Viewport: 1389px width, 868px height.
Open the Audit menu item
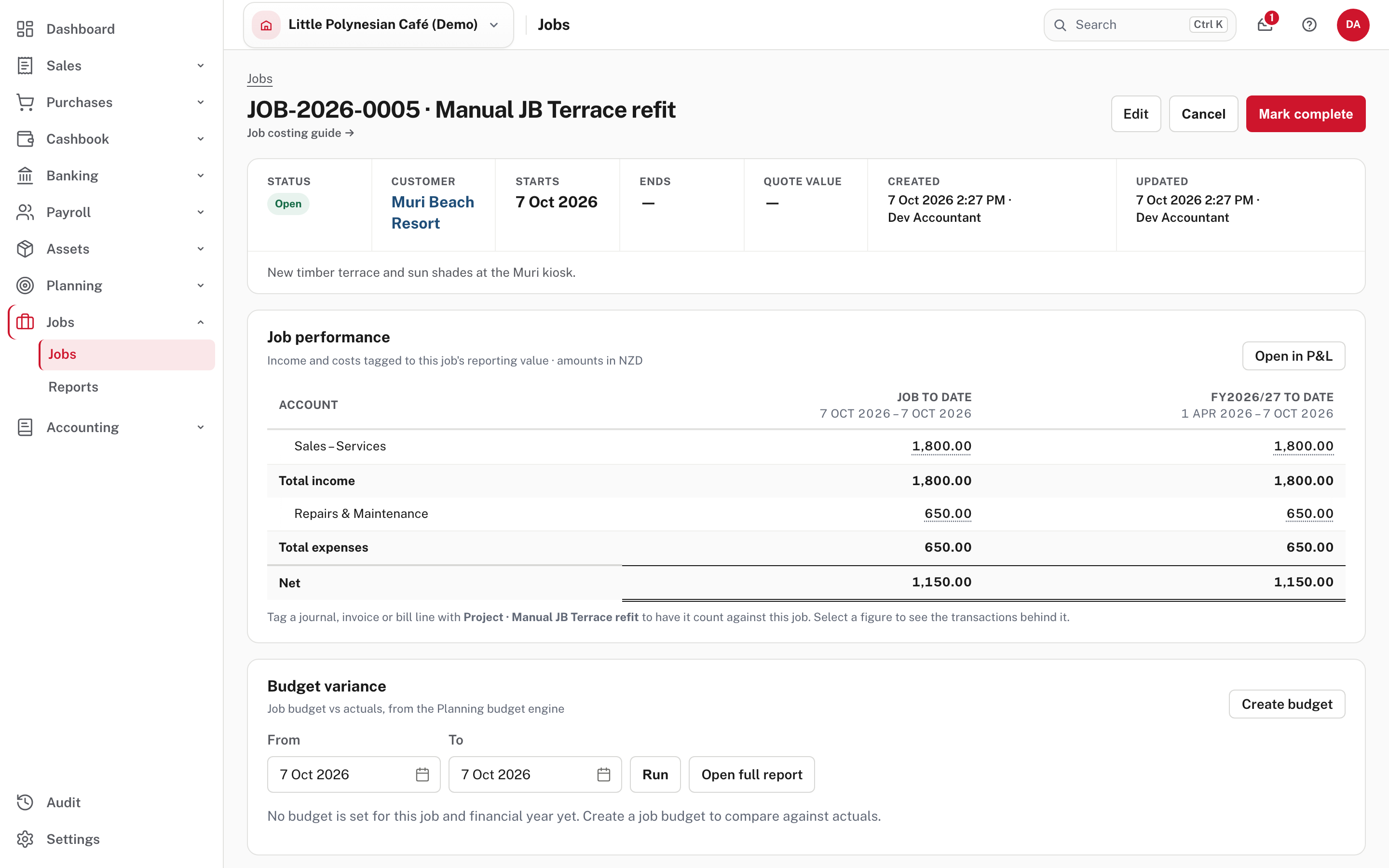(111, 802)
